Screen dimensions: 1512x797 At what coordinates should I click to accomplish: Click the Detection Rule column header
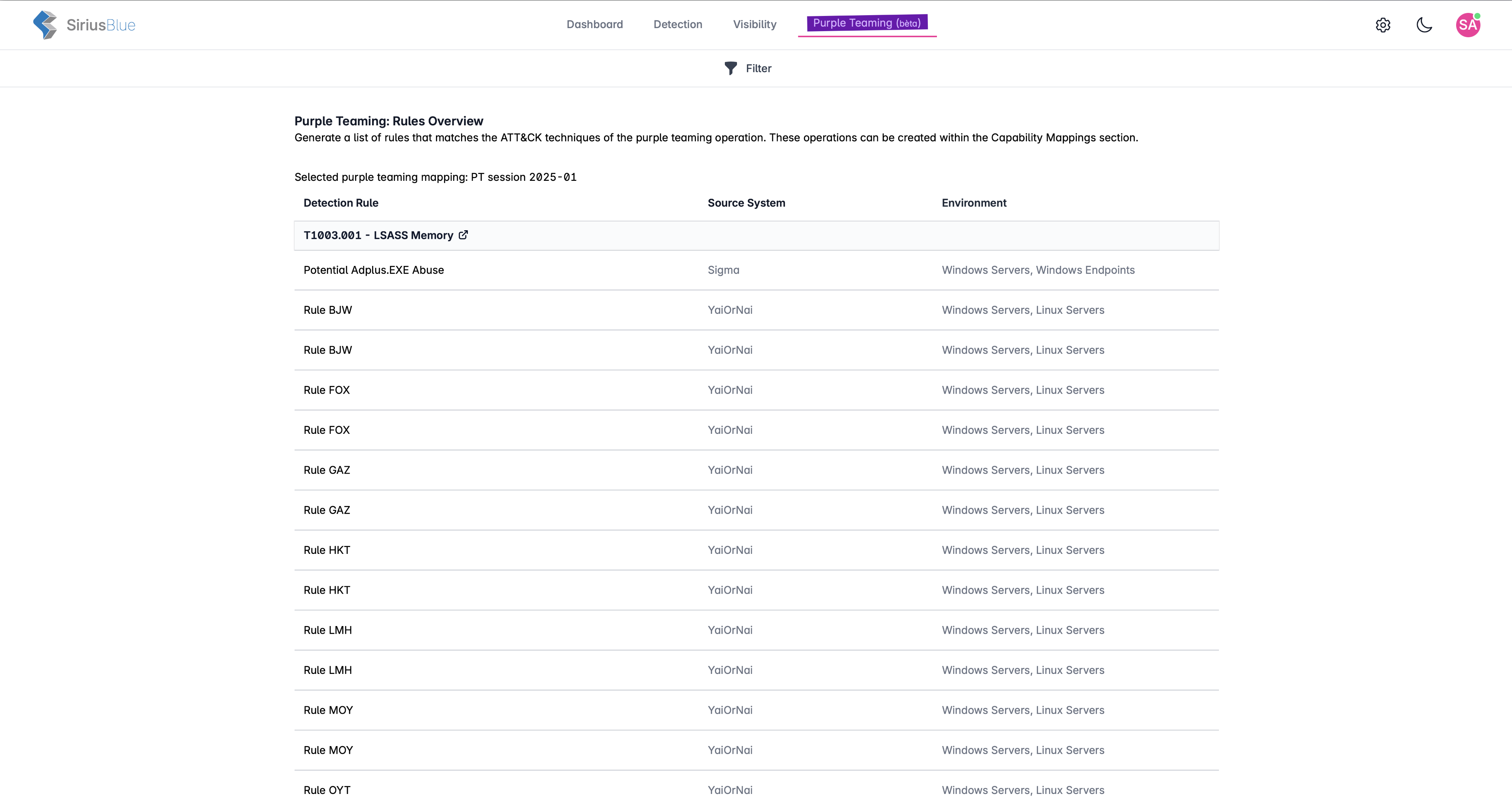(341, 203)
